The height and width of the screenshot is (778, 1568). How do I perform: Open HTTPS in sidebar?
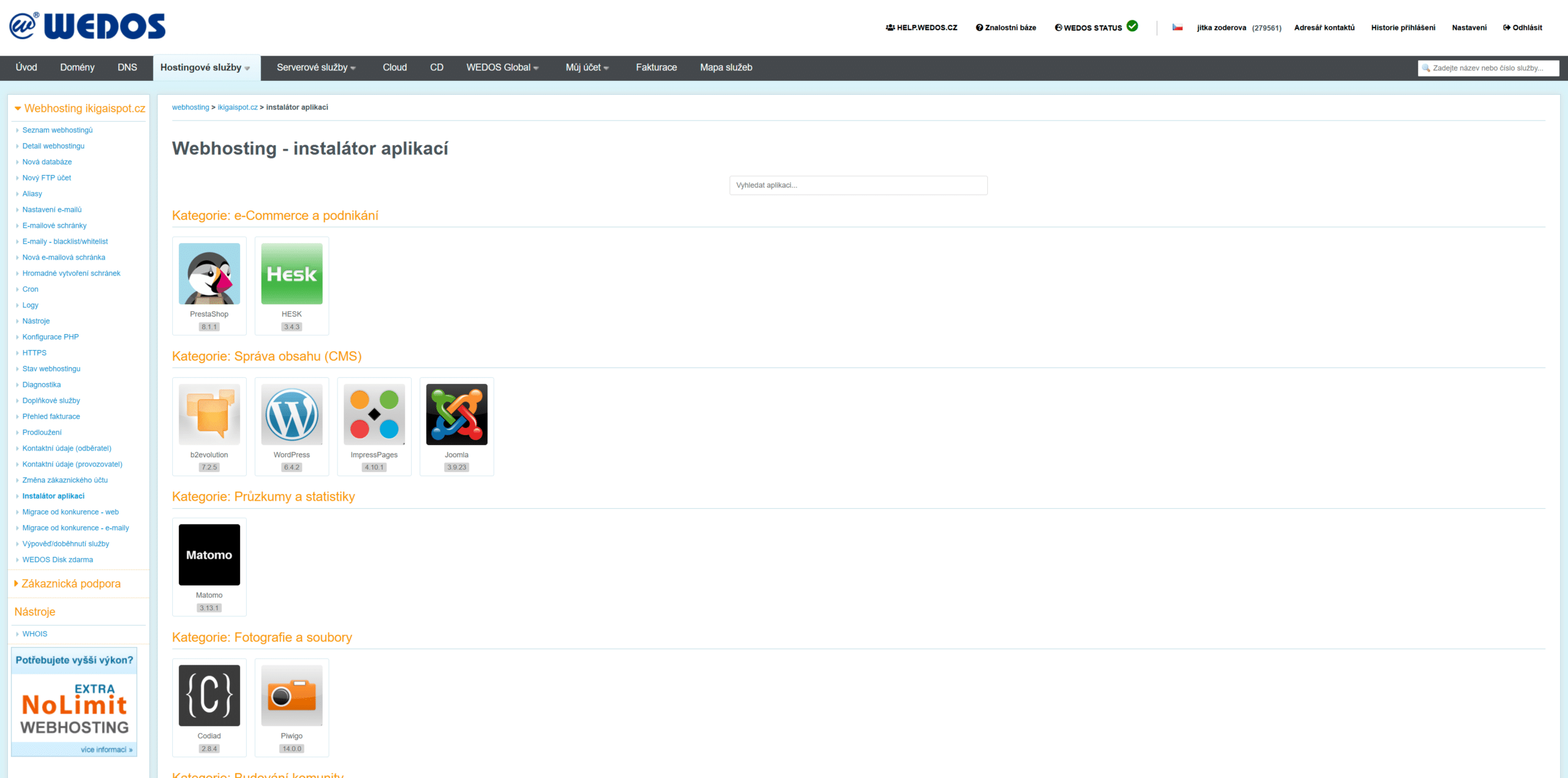[34, 353]
